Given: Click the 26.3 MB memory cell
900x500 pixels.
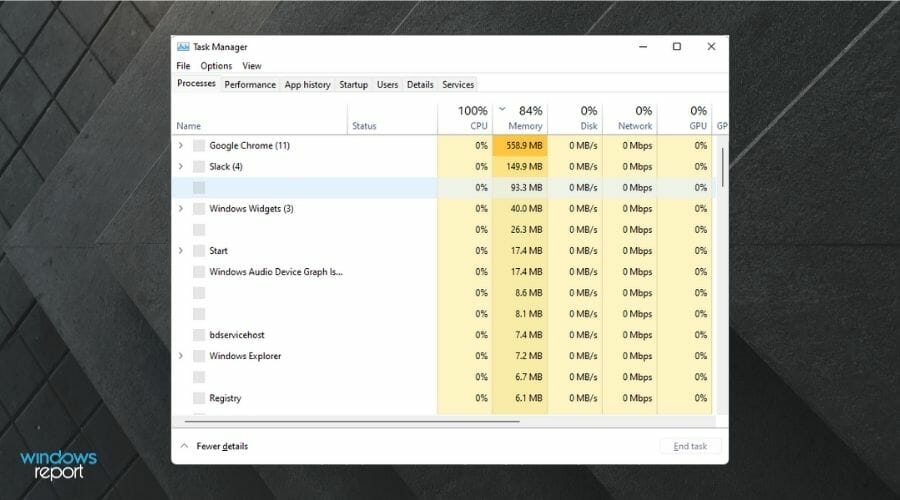Looking at the screenshot, I should click(x=520, y=230).
